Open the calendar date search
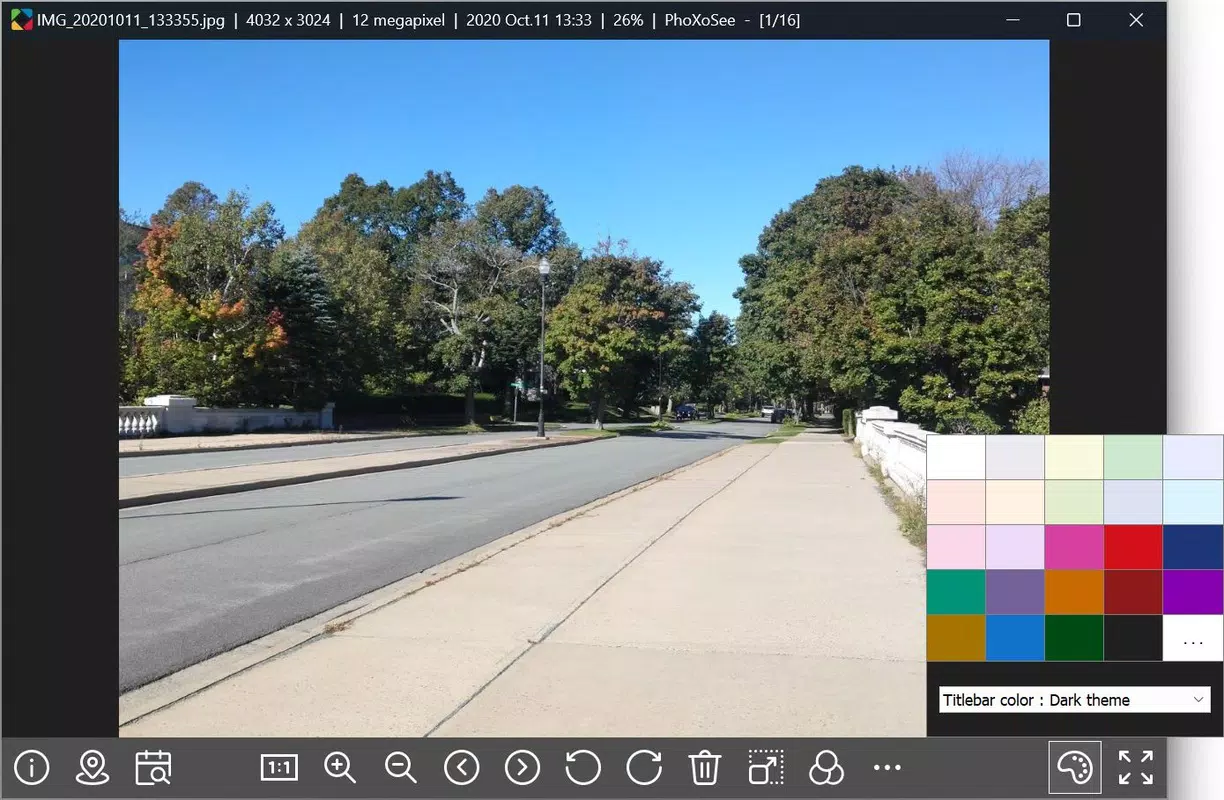The width and height of the screenshot is (1224, 800). 153,768
